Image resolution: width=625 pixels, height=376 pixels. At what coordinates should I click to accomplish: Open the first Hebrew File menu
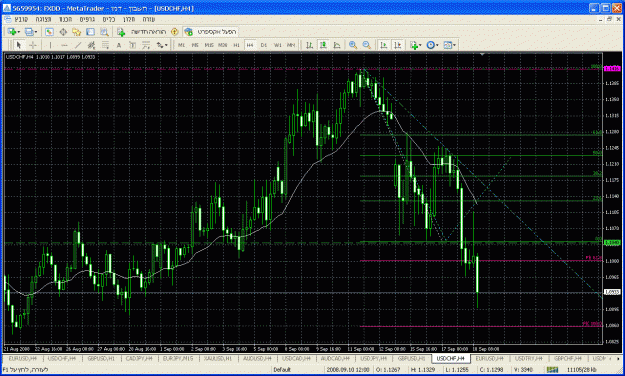[21, 19]
